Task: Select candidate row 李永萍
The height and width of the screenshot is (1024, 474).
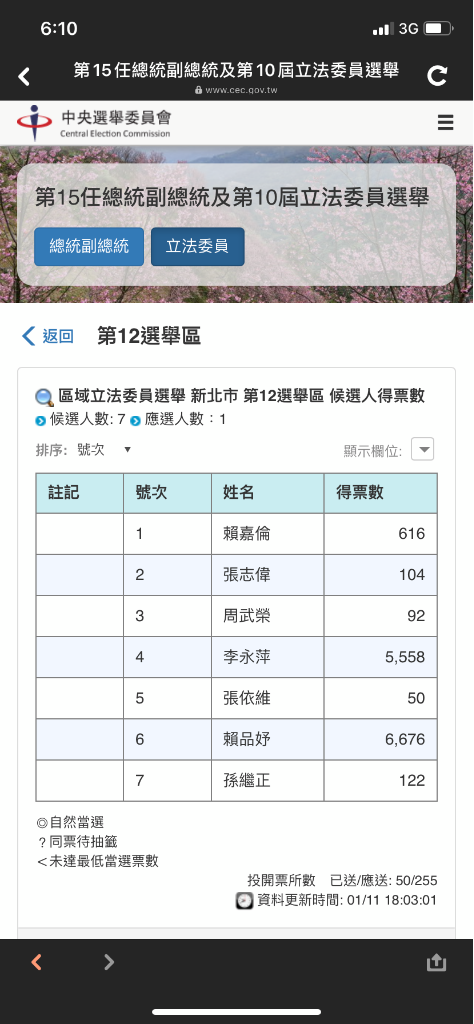Action: (x=236, y=657)
